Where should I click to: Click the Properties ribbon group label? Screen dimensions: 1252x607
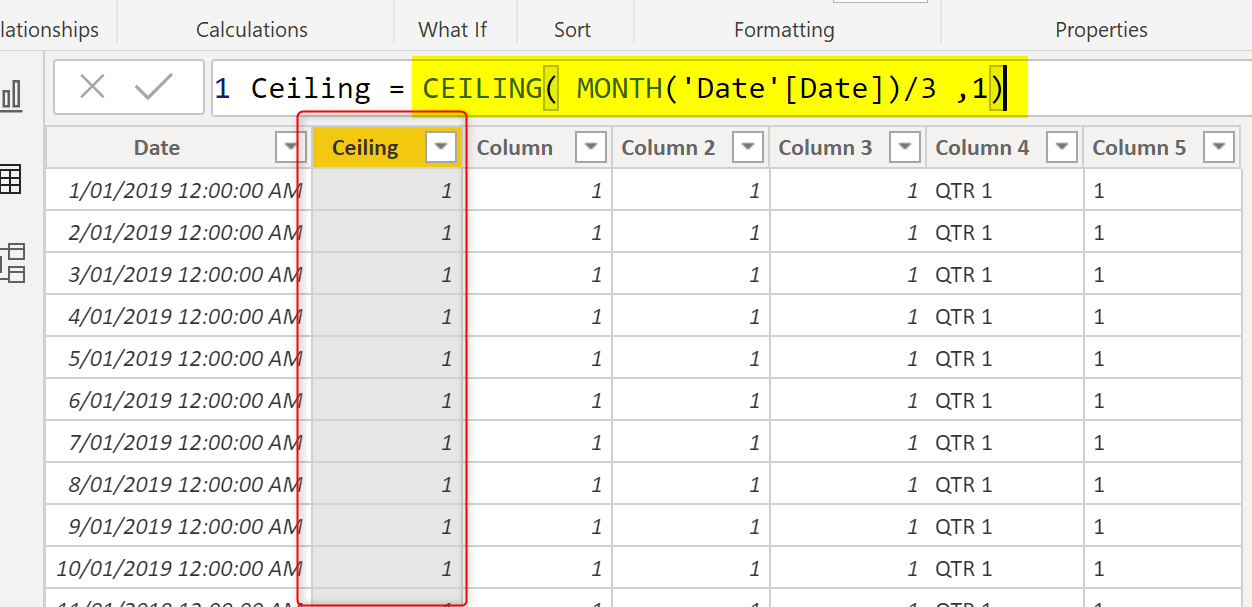tap(1101, 30)
